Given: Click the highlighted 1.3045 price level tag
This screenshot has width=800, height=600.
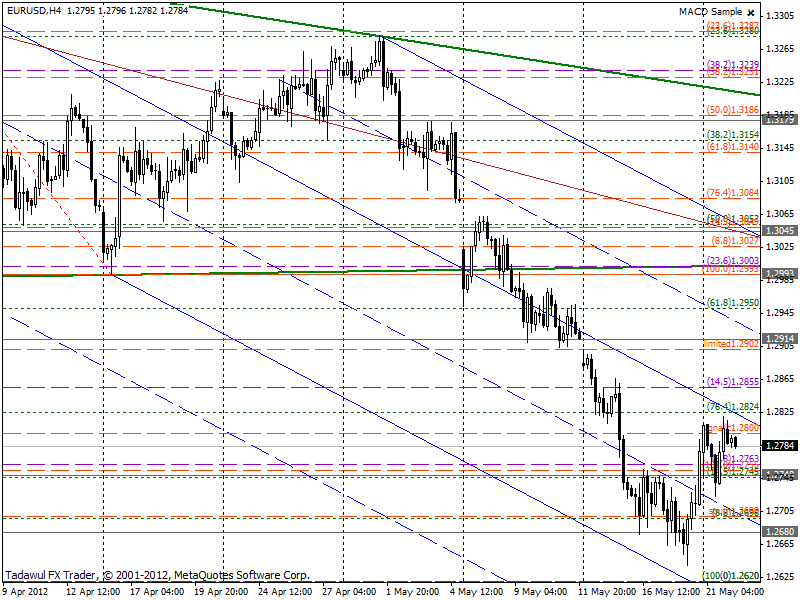Looking at the screenshot, I should tap(780, 231).
